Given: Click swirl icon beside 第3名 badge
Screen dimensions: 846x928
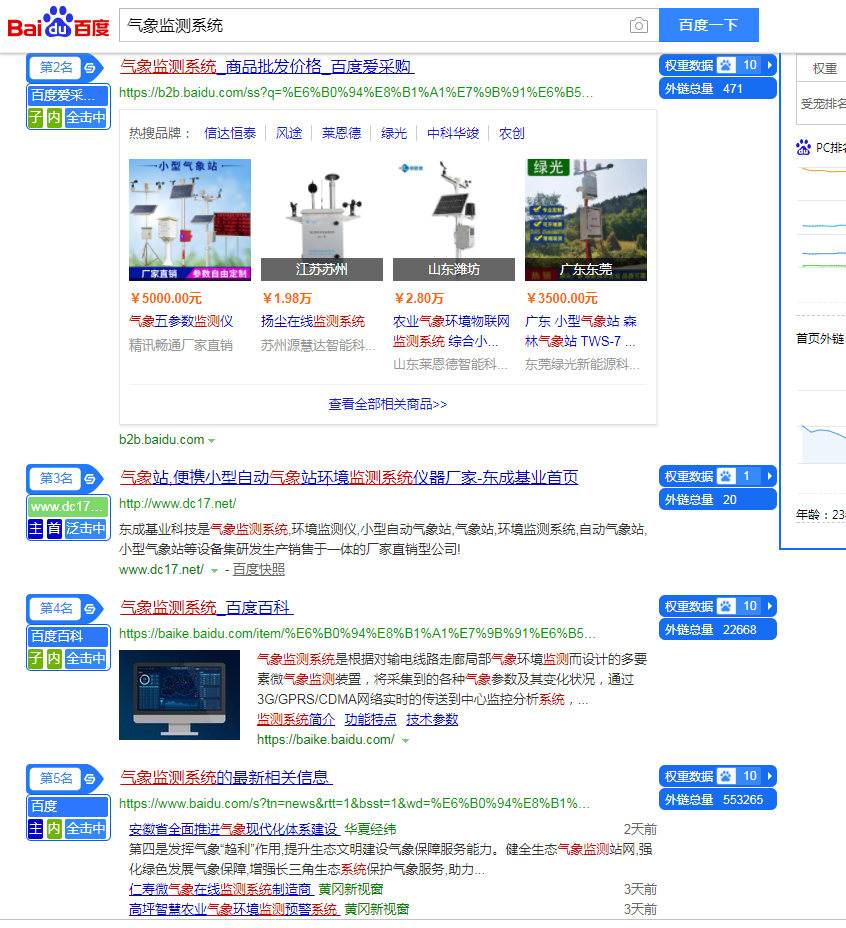Looking at the screenshot, I should point(90,478).
